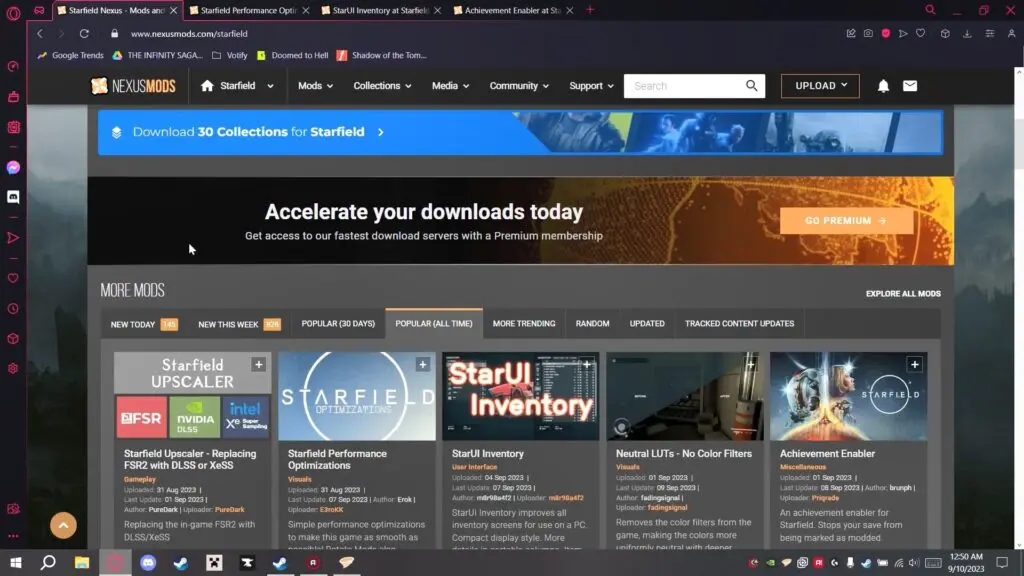1024x576 pixels.
Task: Switch to the Popular (30 Days) tab
Action: coord(338,324)
